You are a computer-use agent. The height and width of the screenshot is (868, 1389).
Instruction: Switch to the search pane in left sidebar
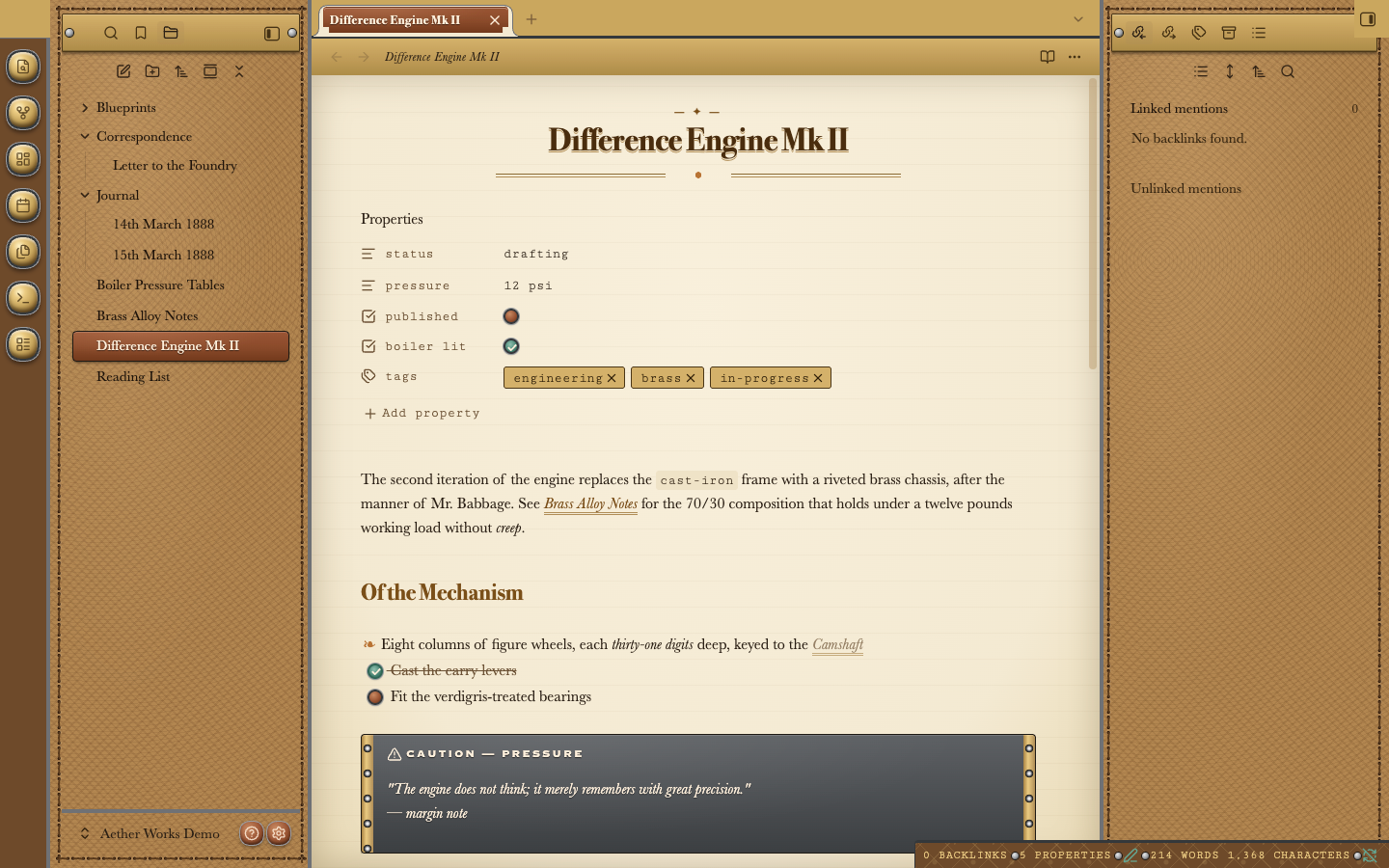tap(111, 33)
